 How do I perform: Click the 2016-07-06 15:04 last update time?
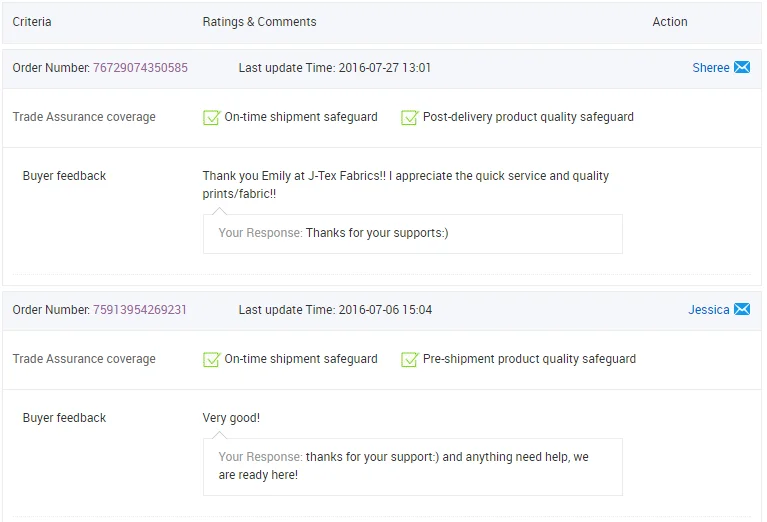coord(385,310)
